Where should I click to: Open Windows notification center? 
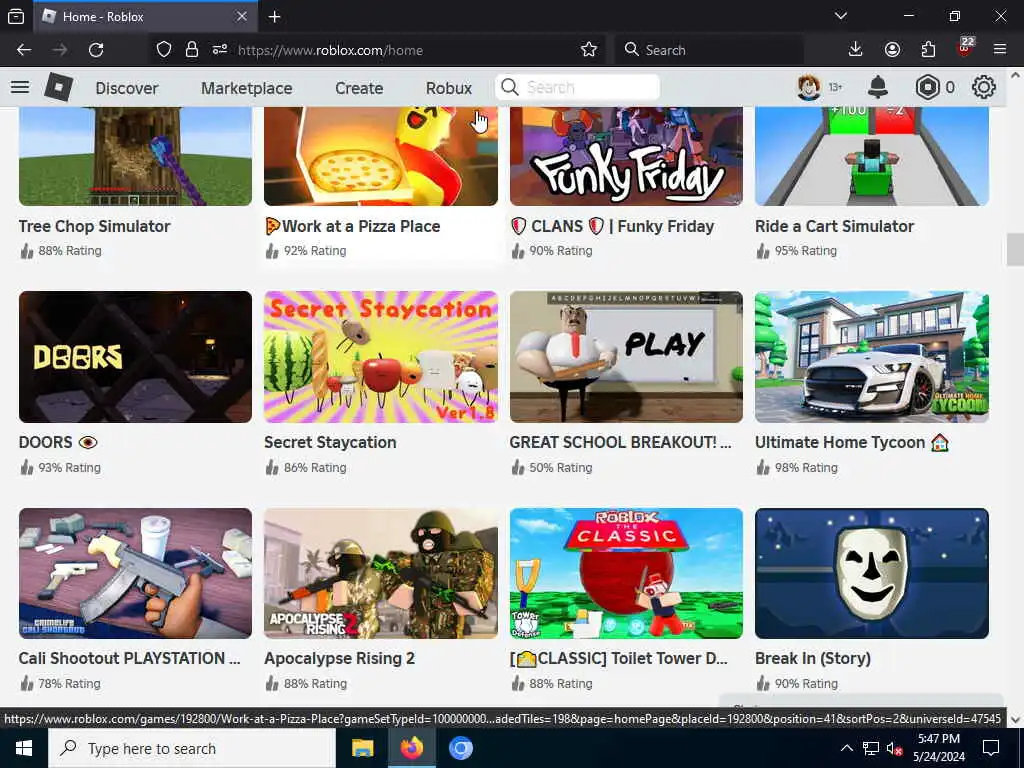[991, 748]
